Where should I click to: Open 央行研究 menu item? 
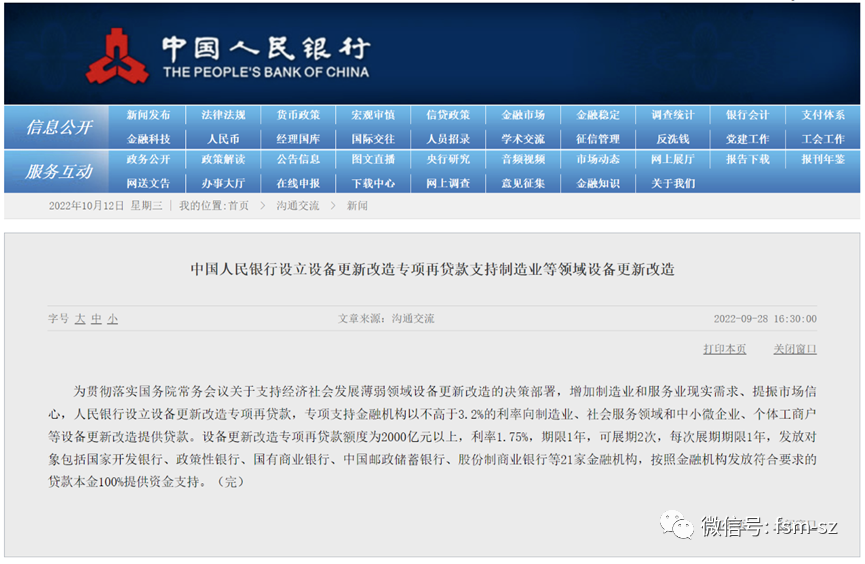pos(448,159)
